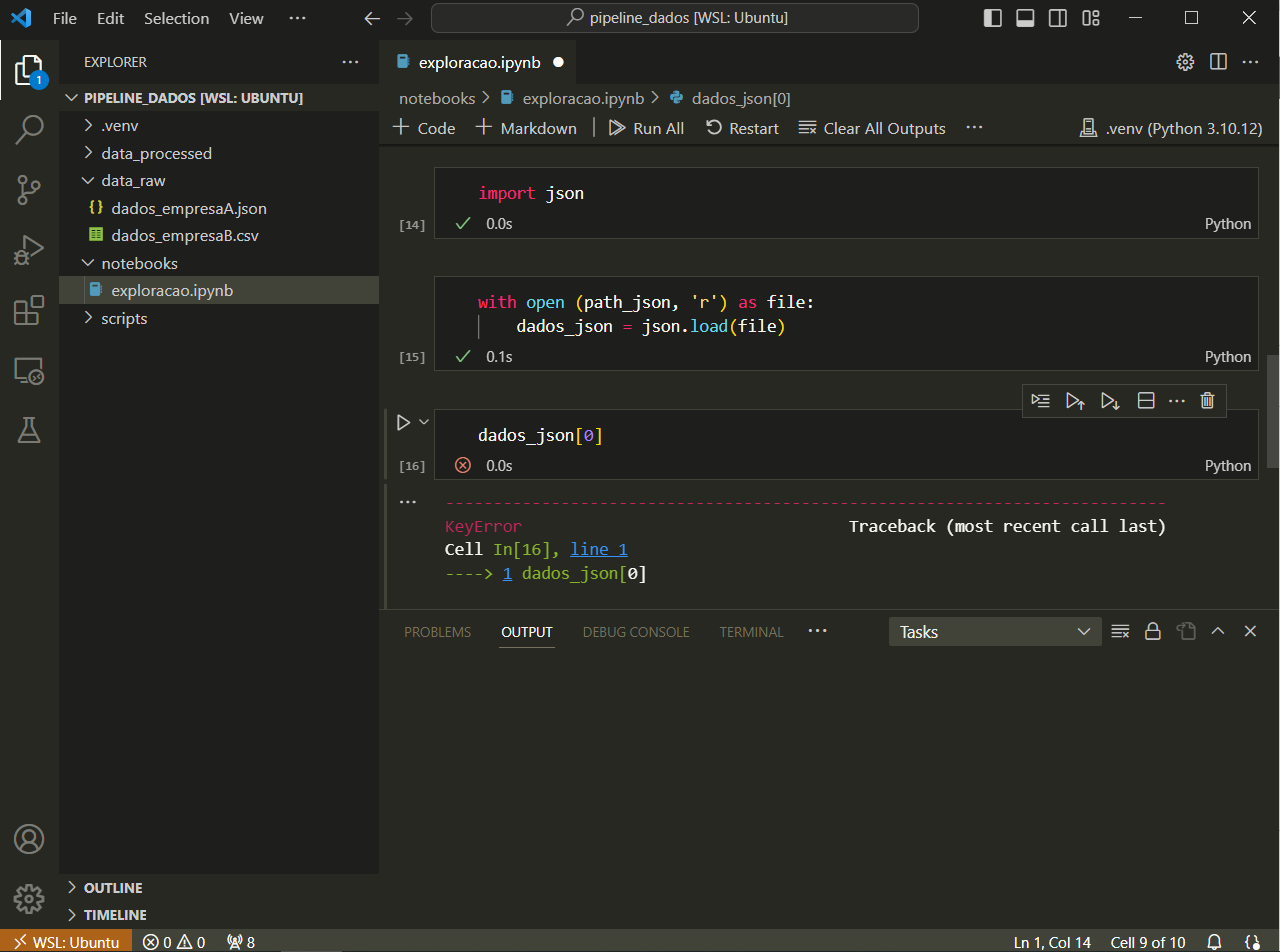Execute above cells icon in cell toolbar
Image resolution: width=1280 pixels, height=952 pixels.
coord(1075,400)
